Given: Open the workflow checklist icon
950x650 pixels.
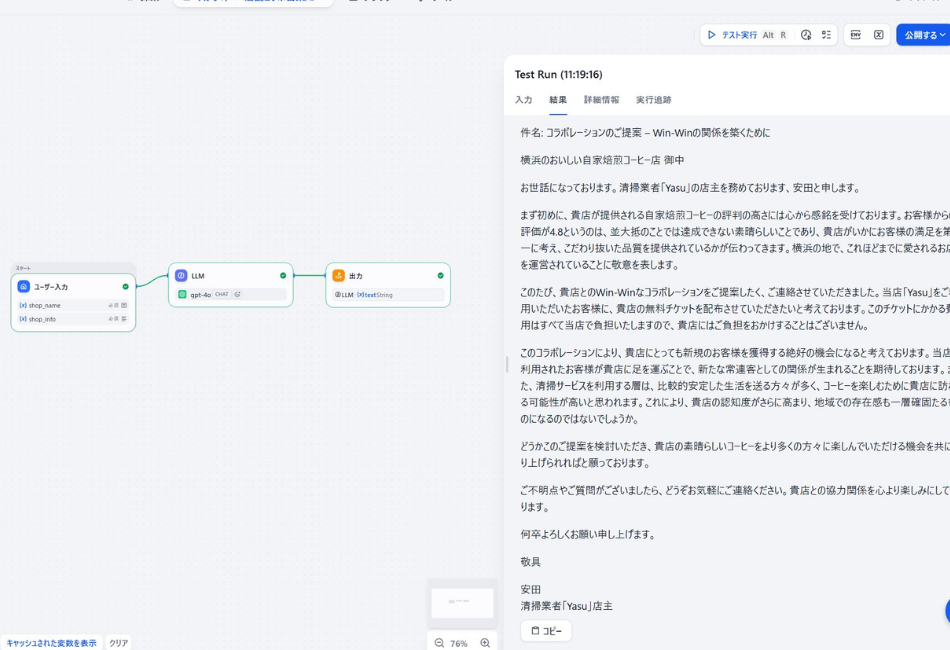Looking at the screenshot, I should pyautogui.click(x=826, y=35).
